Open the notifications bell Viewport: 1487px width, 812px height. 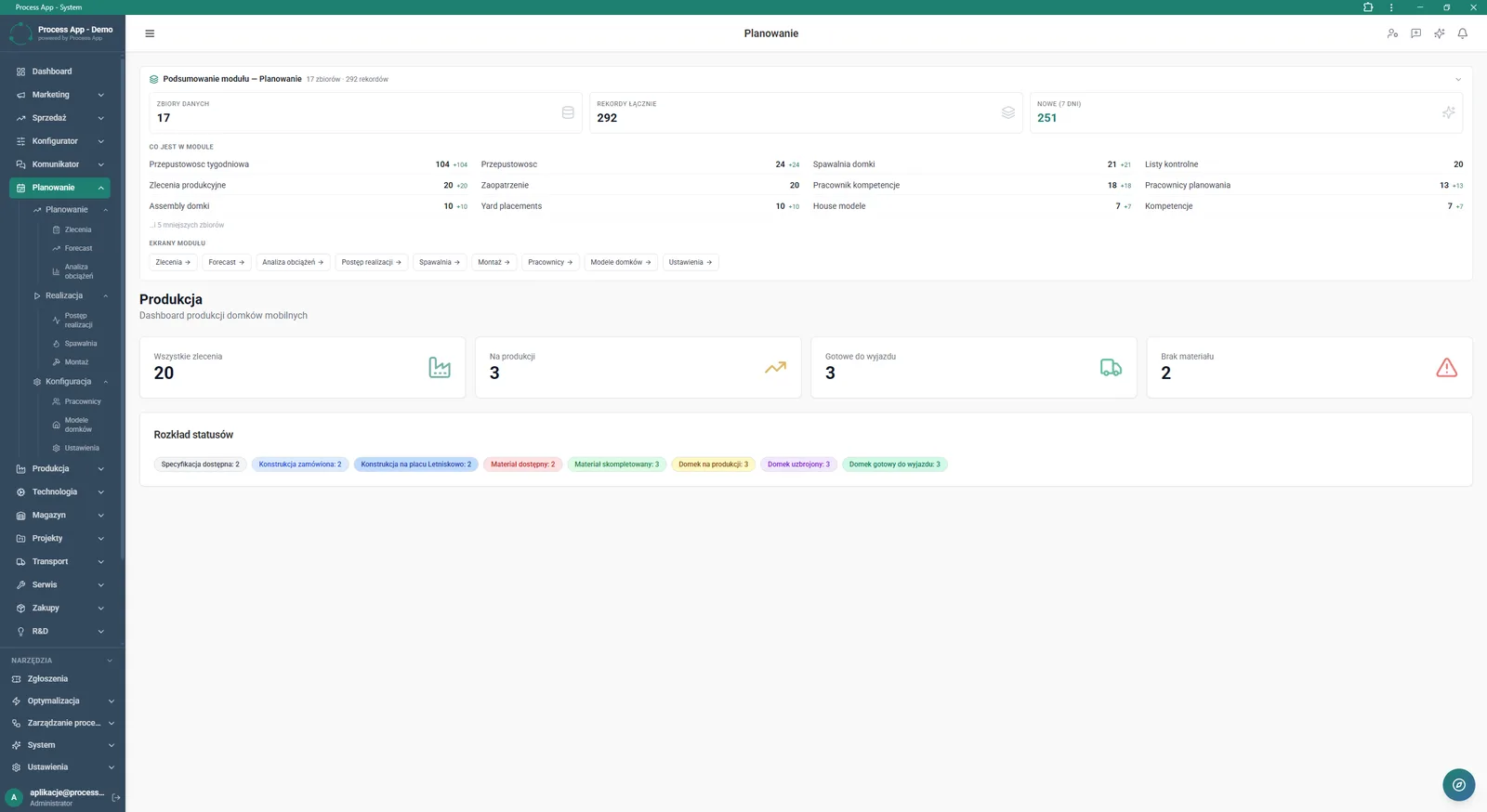point(1462,33)
